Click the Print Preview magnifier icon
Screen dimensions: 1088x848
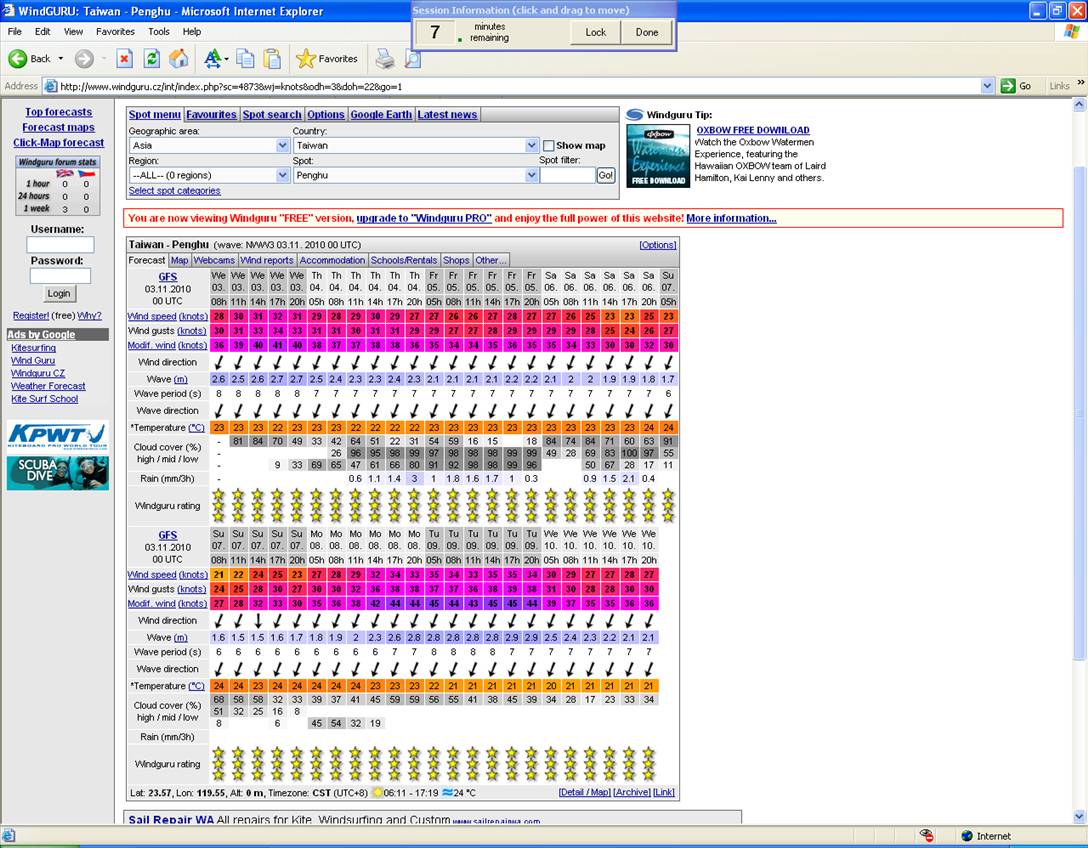[x=412, y=59]
